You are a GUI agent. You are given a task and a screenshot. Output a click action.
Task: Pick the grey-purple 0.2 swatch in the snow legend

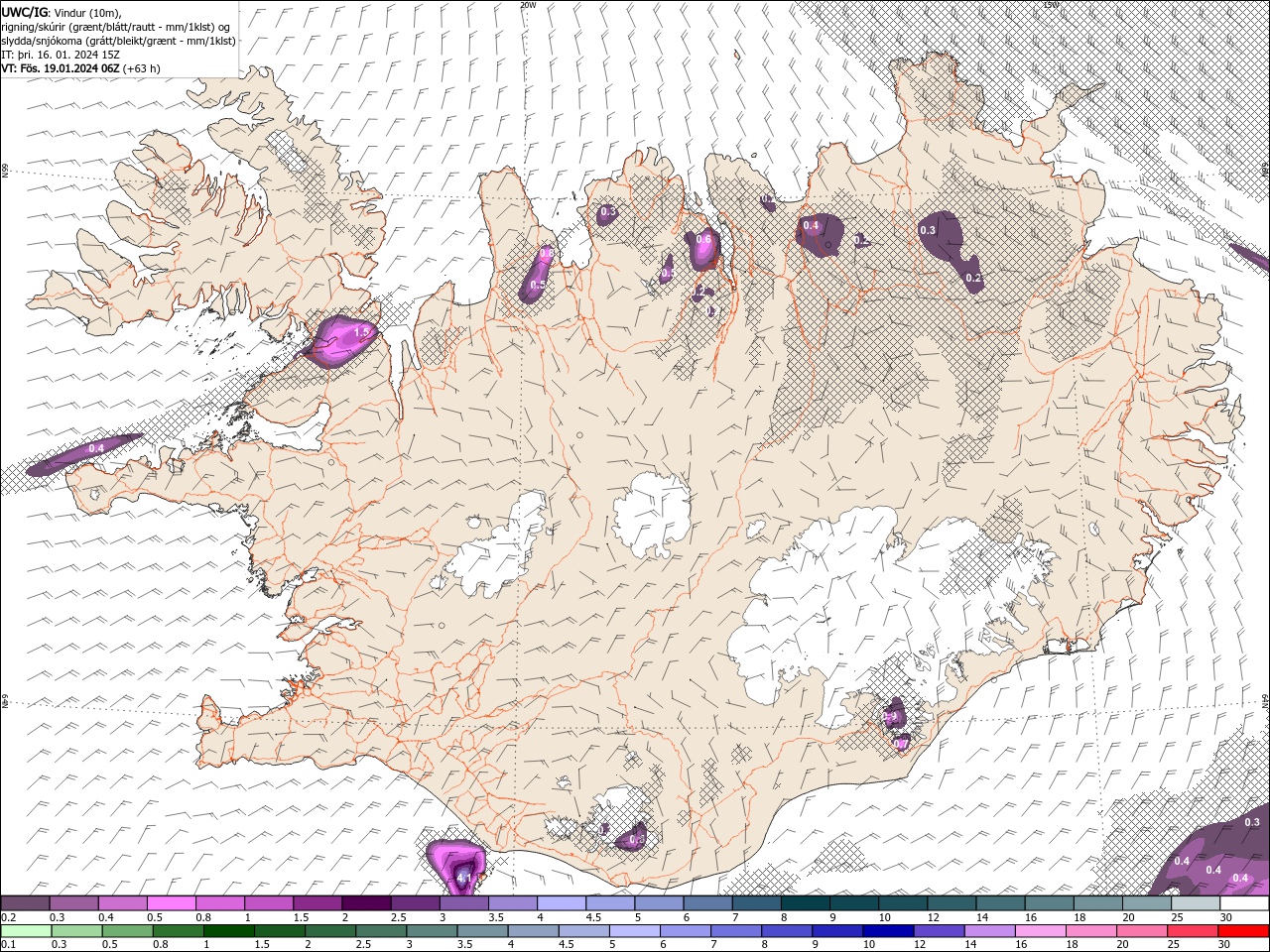pyautogui.click(x=25, y=903)
